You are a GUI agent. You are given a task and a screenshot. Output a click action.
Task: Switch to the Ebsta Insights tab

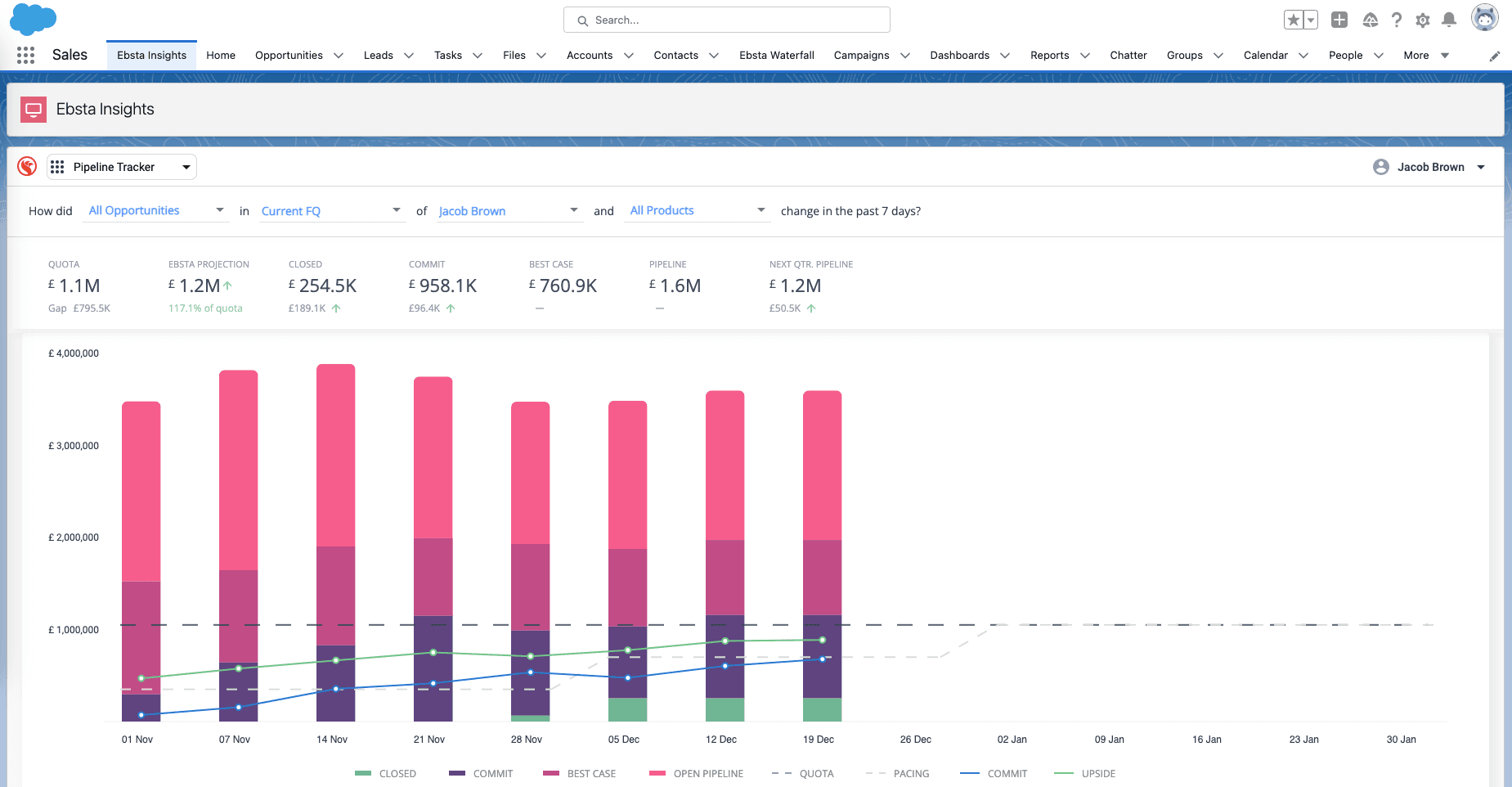coord(151,56)
